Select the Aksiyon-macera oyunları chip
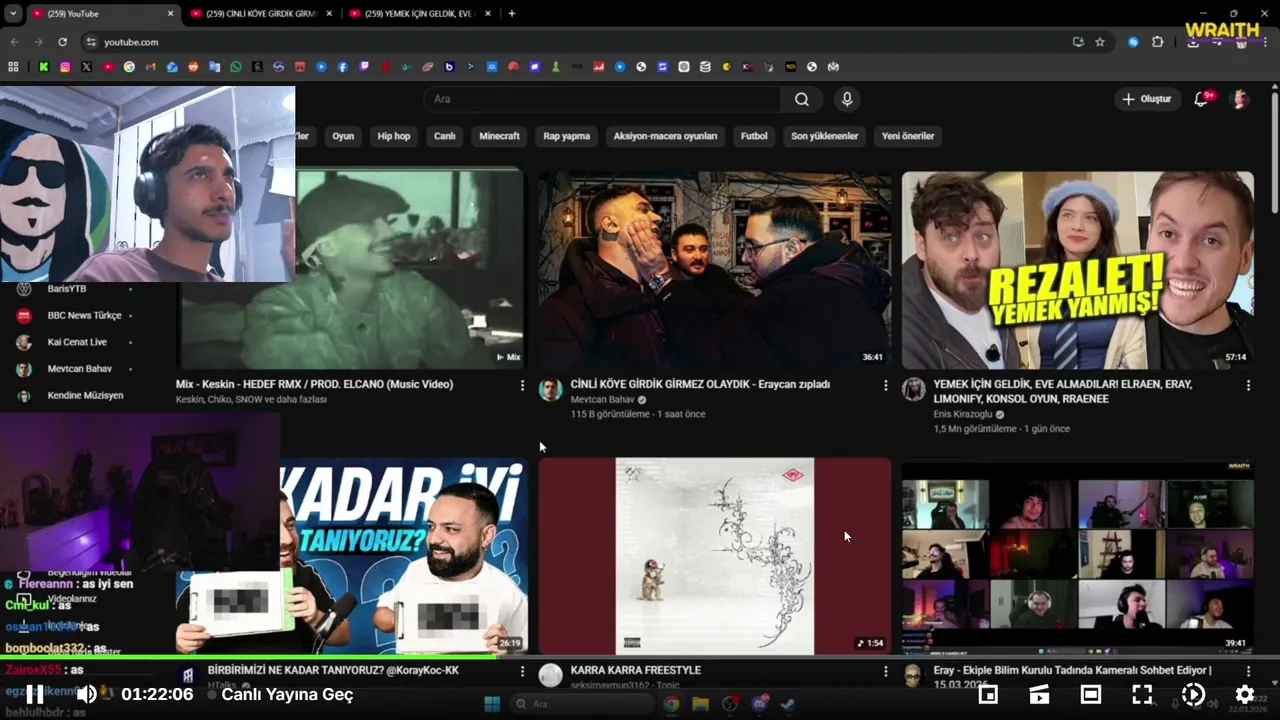Screen dimensions: 1280x720 [x=666, y=136]
